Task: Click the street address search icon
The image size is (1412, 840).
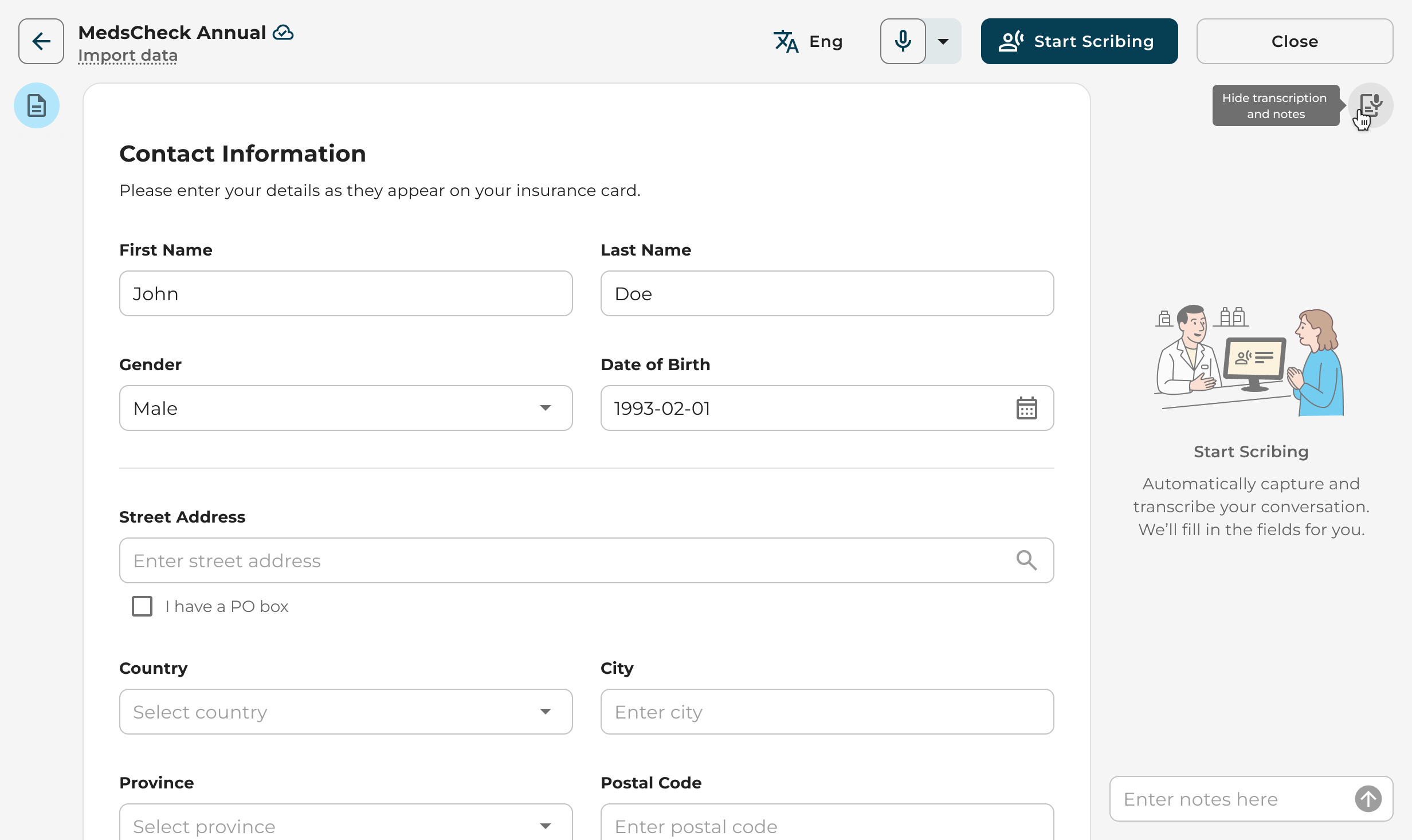Action: point(1027,560)
